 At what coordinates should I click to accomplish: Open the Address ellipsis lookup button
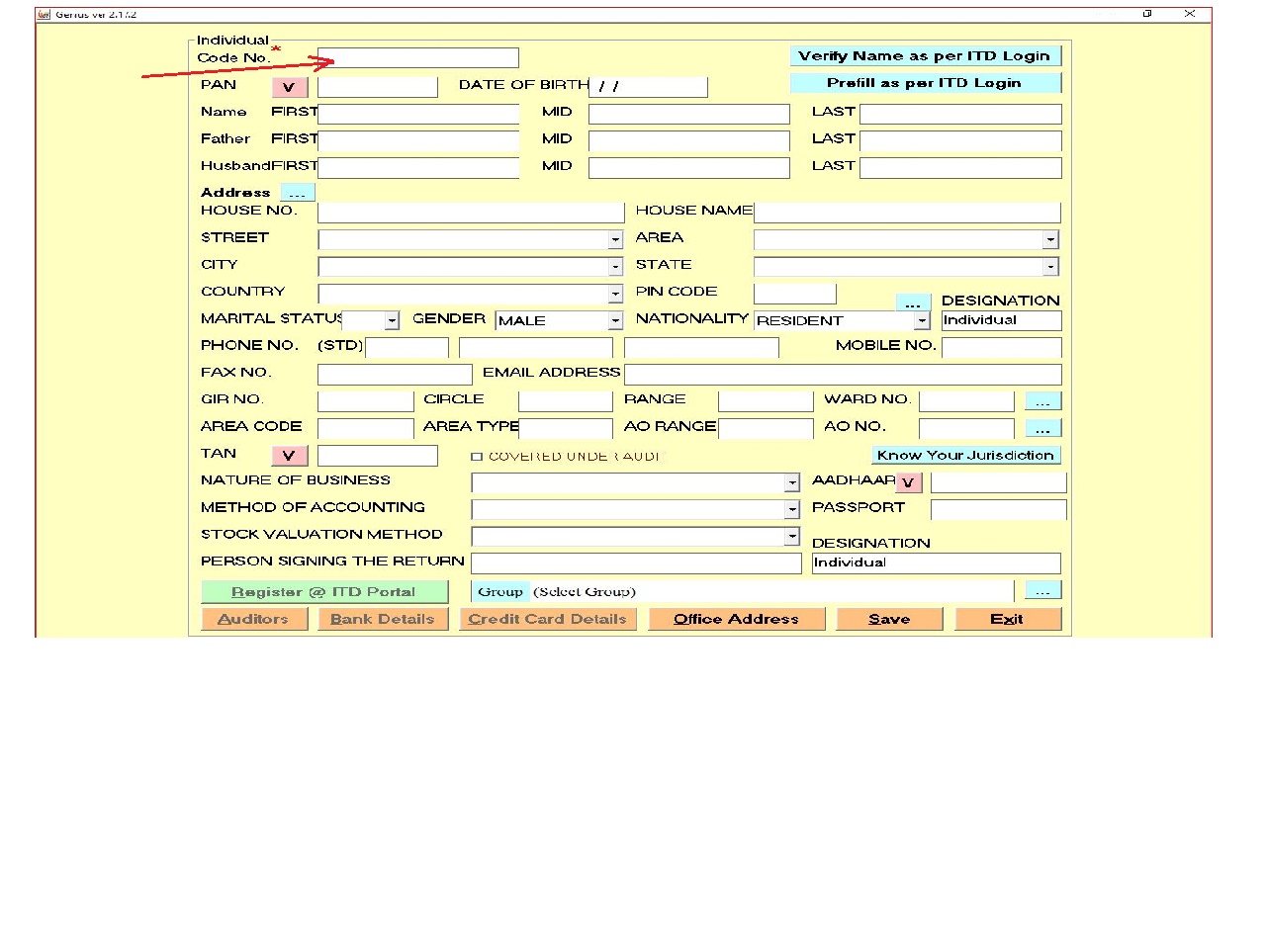coord(297,193)
